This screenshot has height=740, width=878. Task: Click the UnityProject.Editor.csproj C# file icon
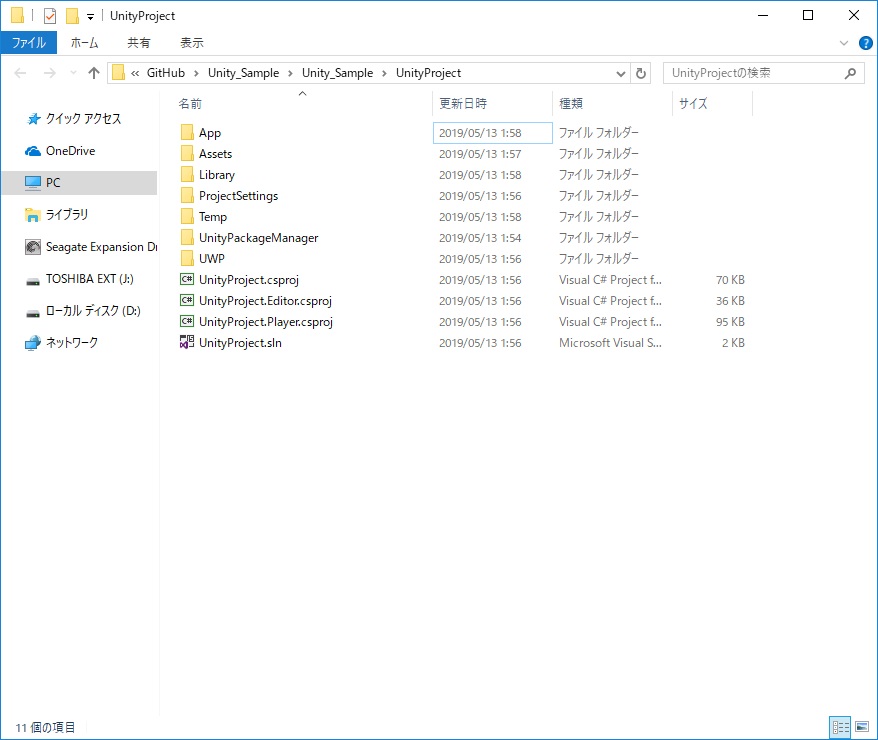click(187, 301)
